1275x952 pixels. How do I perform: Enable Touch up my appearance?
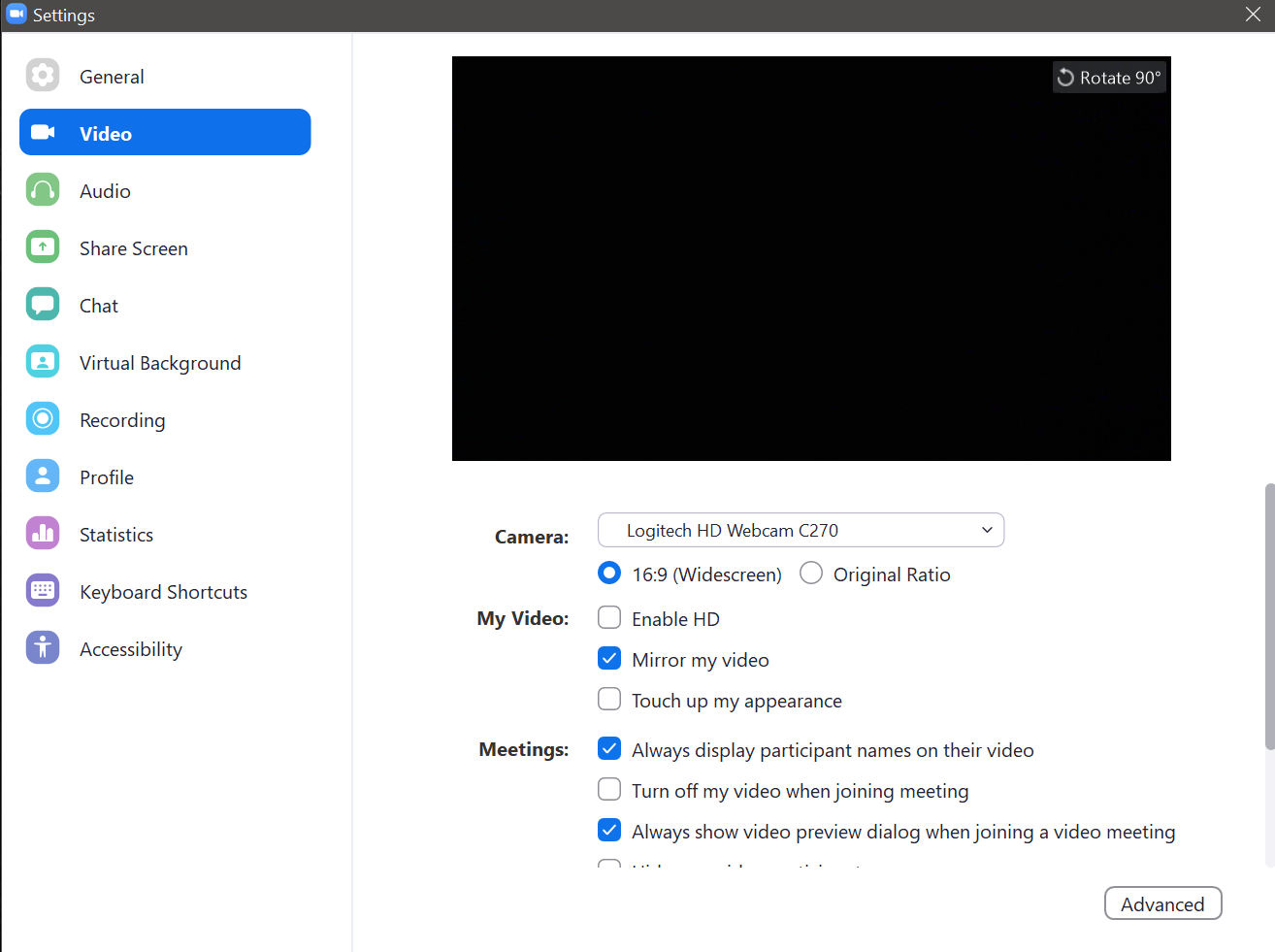[x=609, y=699]
